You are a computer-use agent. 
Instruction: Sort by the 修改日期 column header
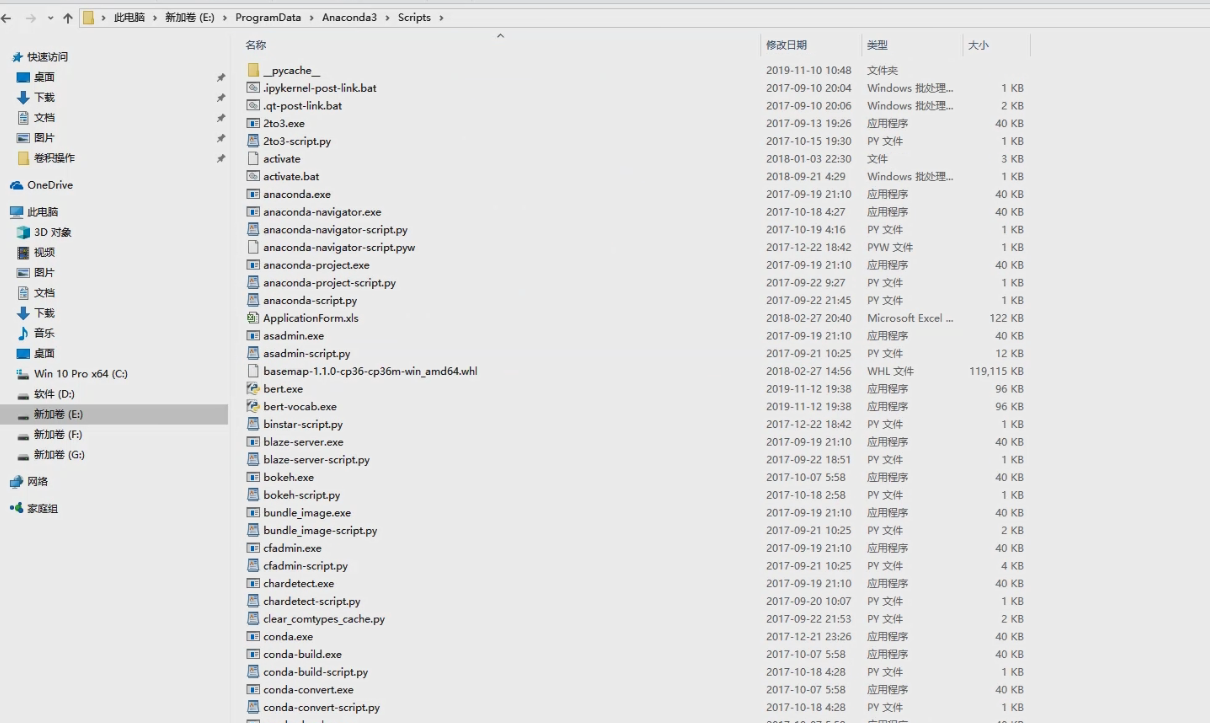786,45
